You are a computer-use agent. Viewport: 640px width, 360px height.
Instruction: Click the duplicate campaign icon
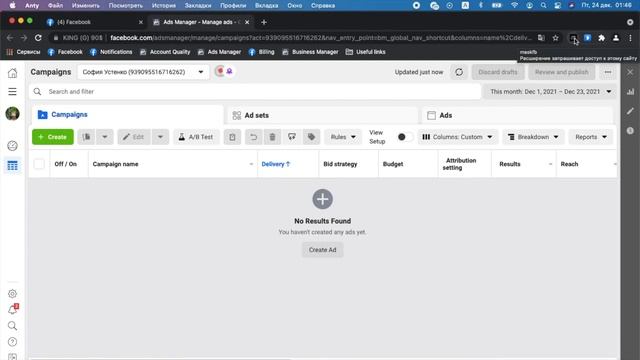click(x=87, y=137)
